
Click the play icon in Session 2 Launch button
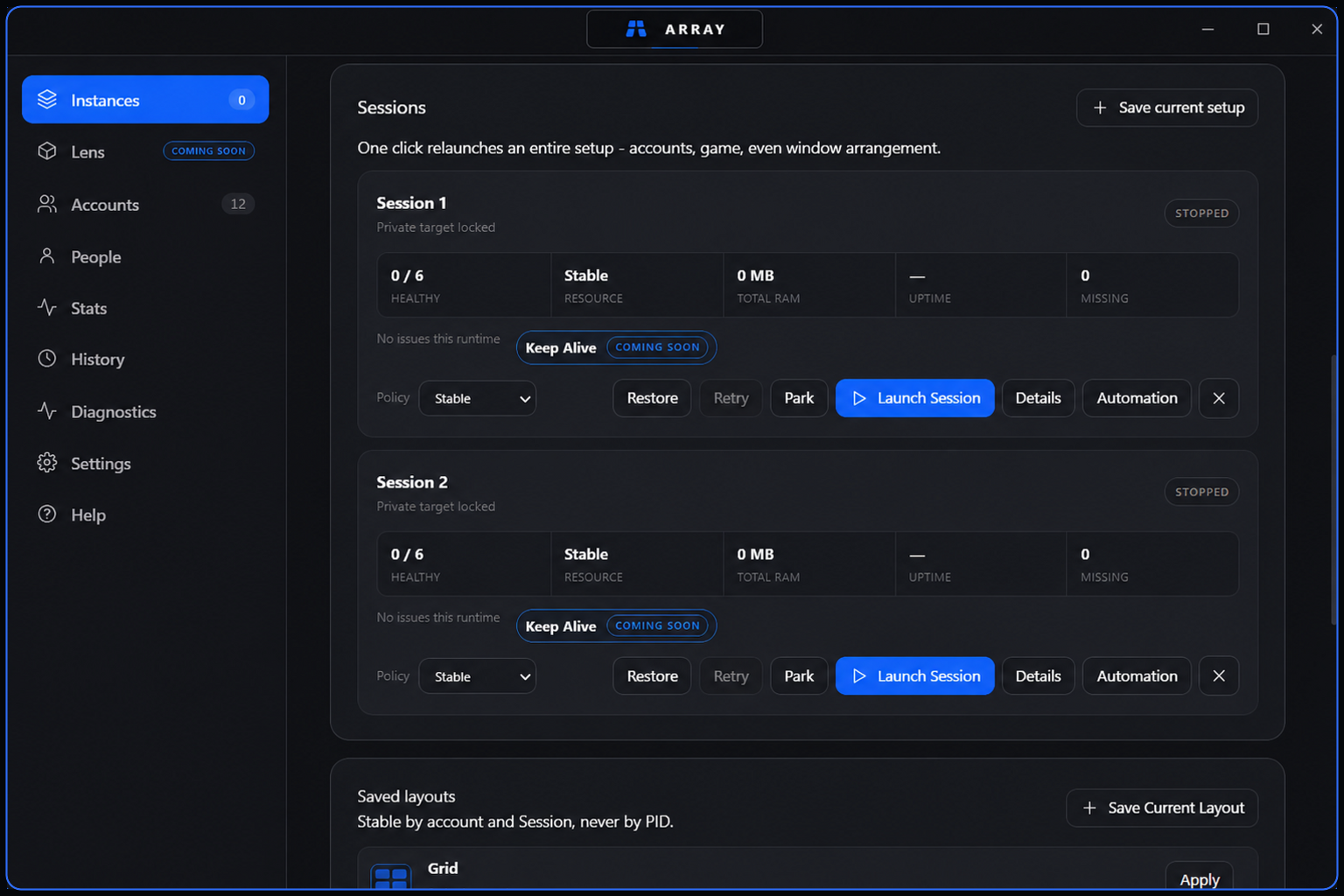pos(859,675)
